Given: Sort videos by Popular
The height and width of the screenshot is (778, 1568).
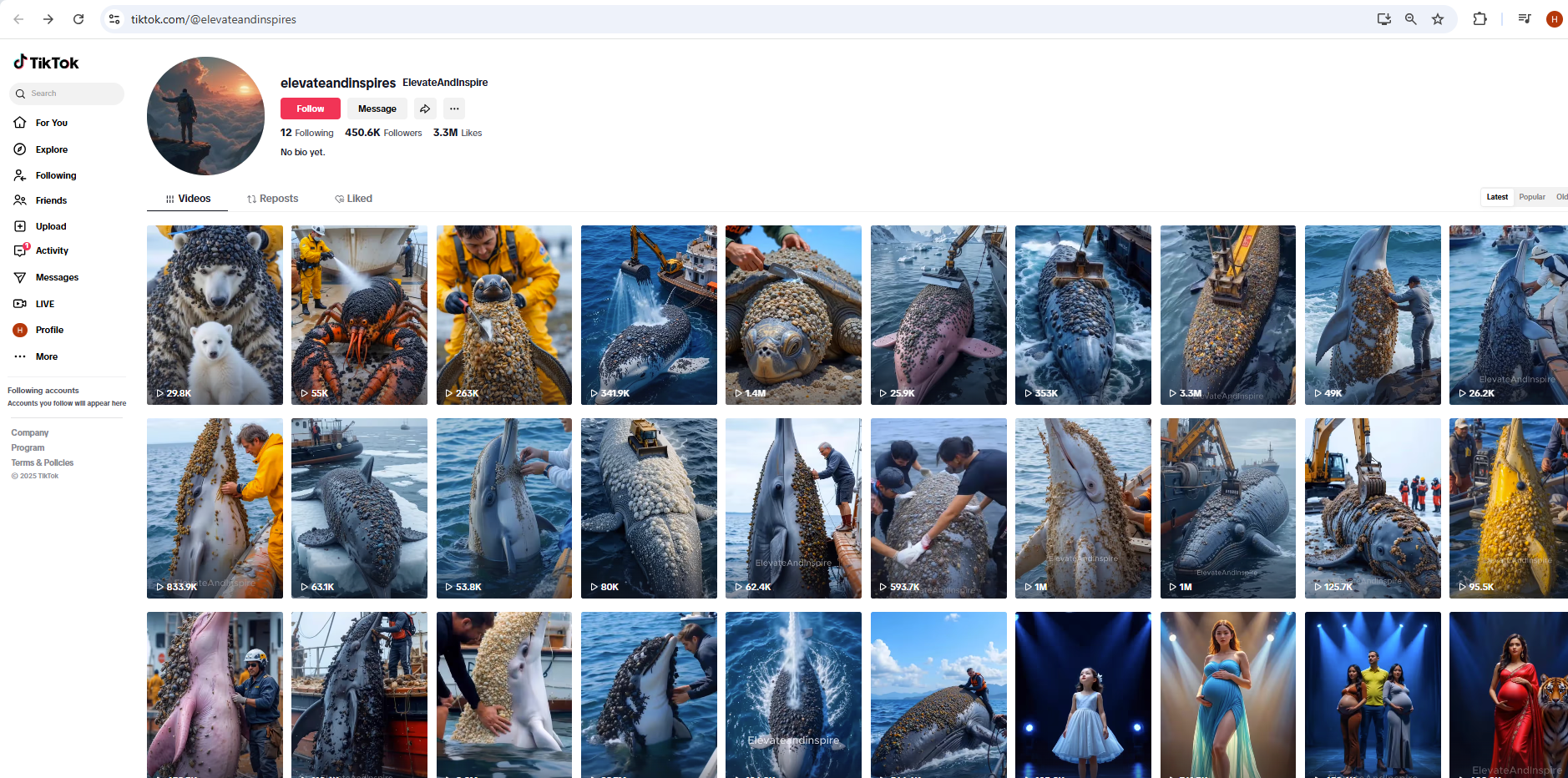Looking at the screenshot, I should 1531,197.
